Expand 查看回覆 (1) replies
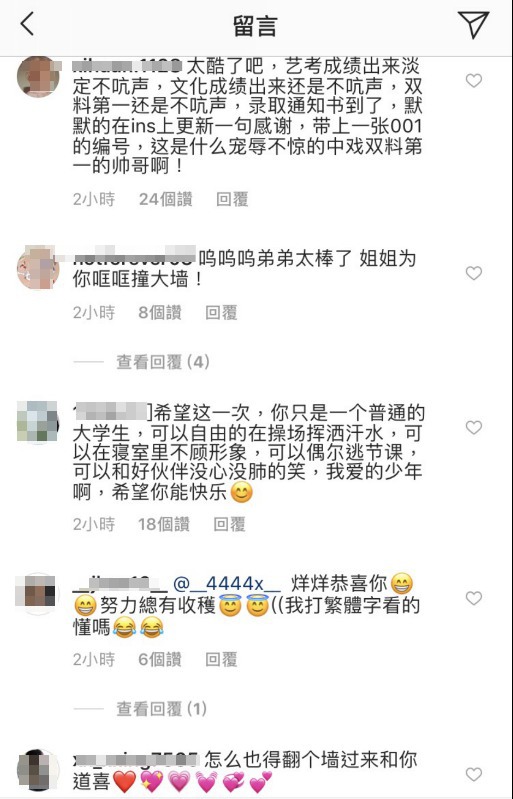513x799 pixels. [161, 708]
